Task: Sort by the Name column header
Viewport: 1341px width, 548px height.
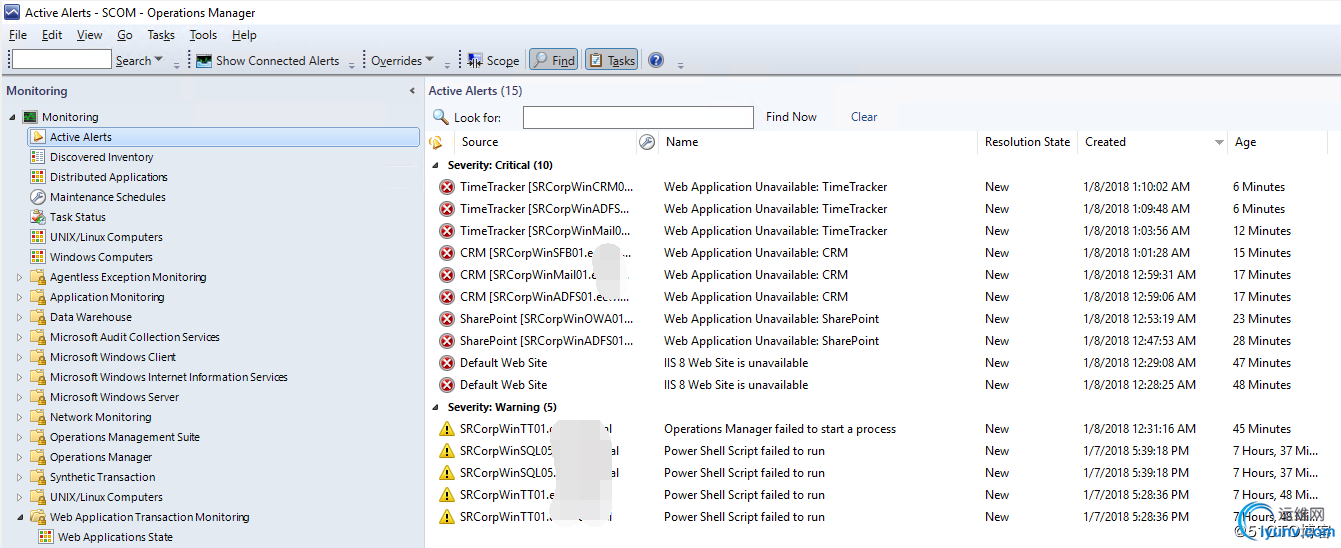Action: (x=819, y=142)
